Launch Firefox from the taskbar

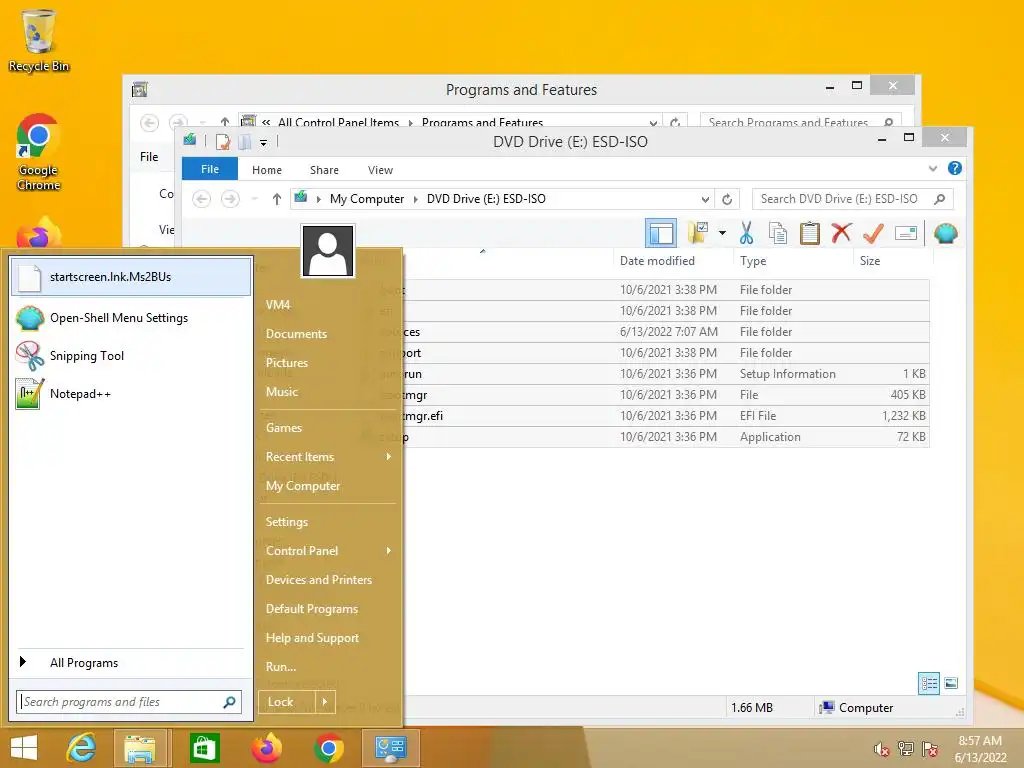point(266,748)
